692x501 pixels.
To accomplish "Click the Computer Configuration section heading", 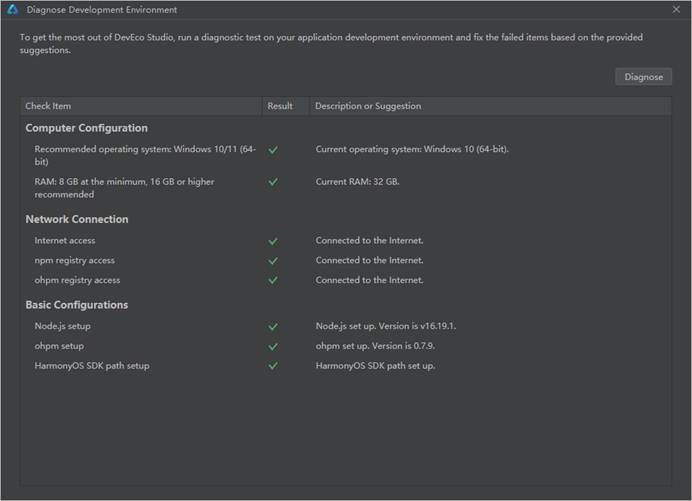I will (x=86, y=128).
